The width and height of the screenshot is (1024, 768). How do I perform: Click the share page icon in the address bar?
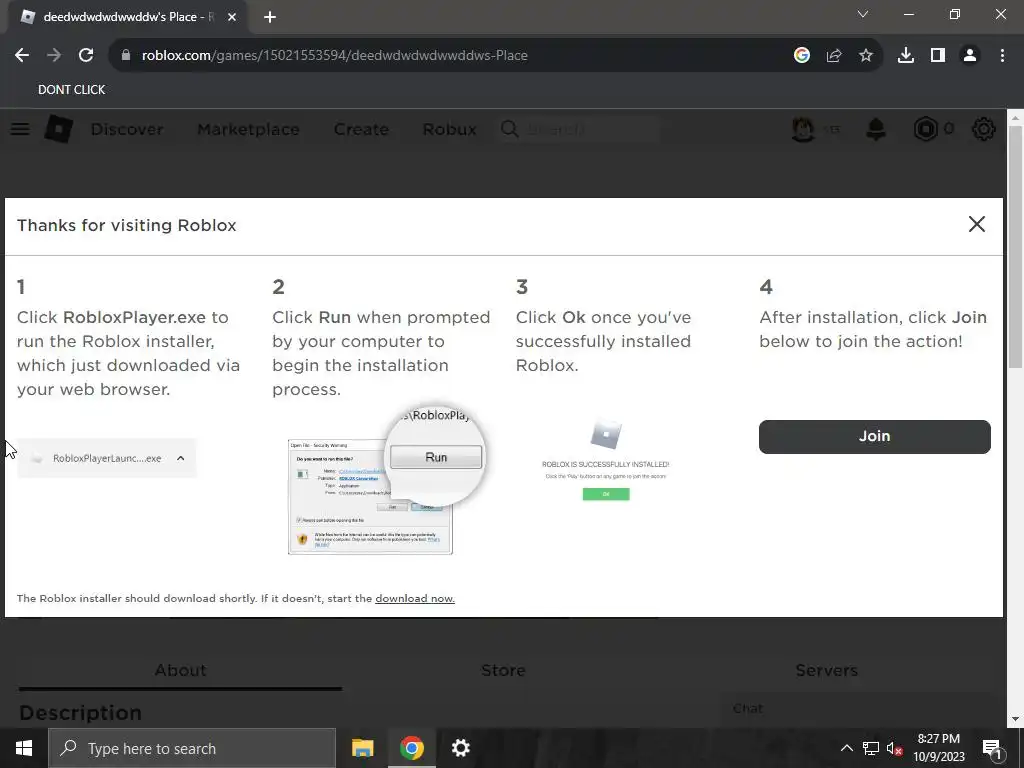pyautogui.click(x=834, y=56)
